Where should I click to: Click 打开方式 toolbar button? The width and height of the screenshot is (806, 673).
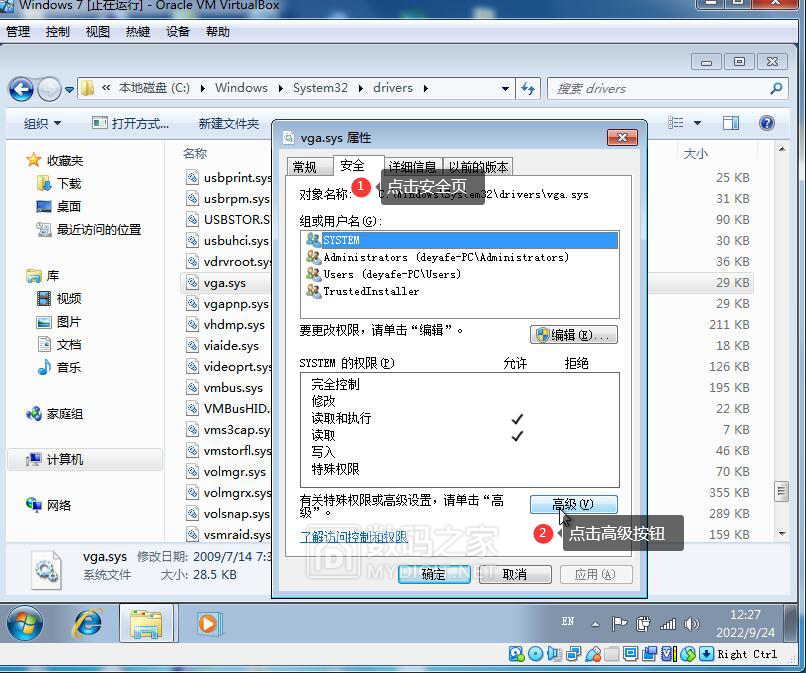pos(131,123)
